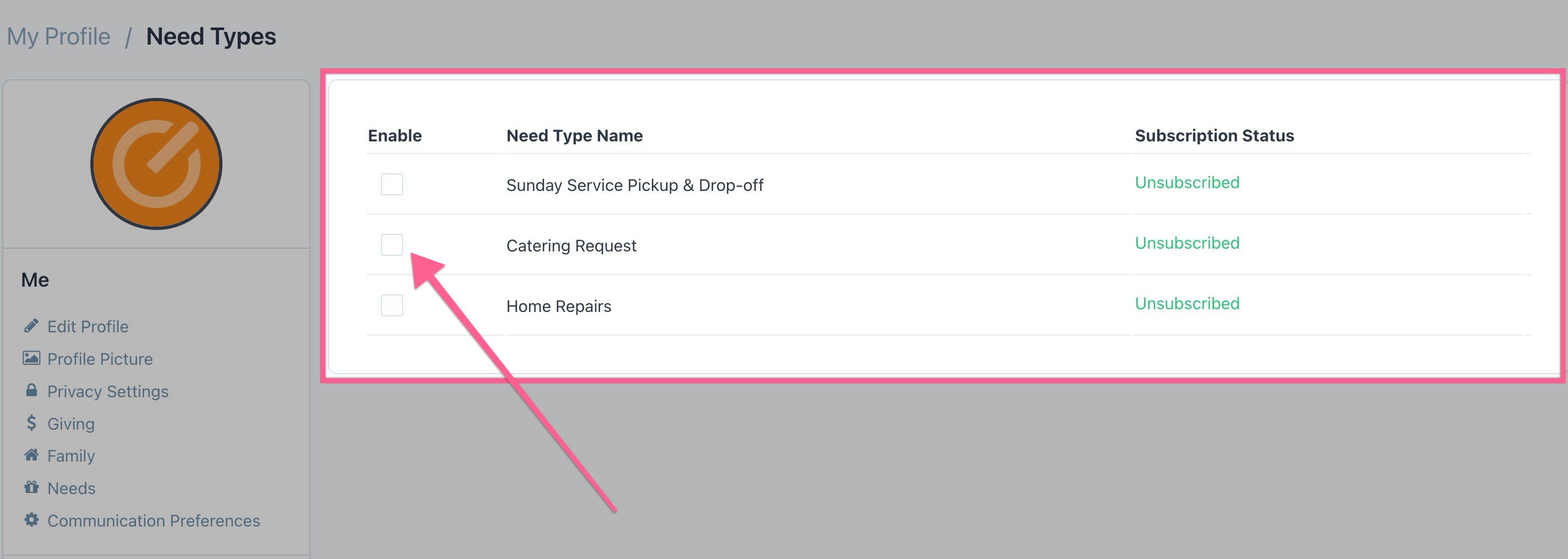Select the Family sidebar link
This screenshot has width=1568, height=559.
(70, 456)
